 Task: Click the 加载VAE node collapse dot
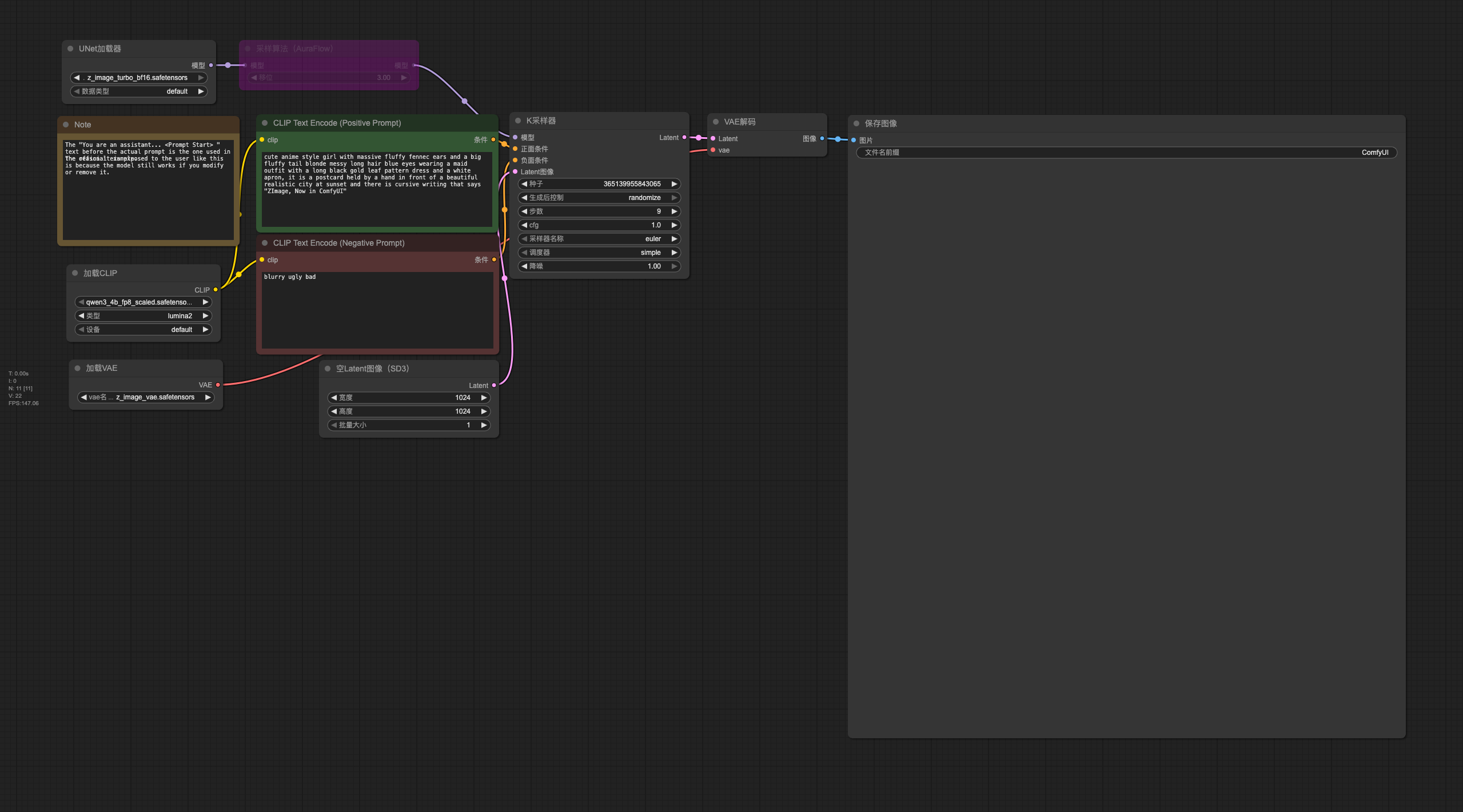[78, 368]
